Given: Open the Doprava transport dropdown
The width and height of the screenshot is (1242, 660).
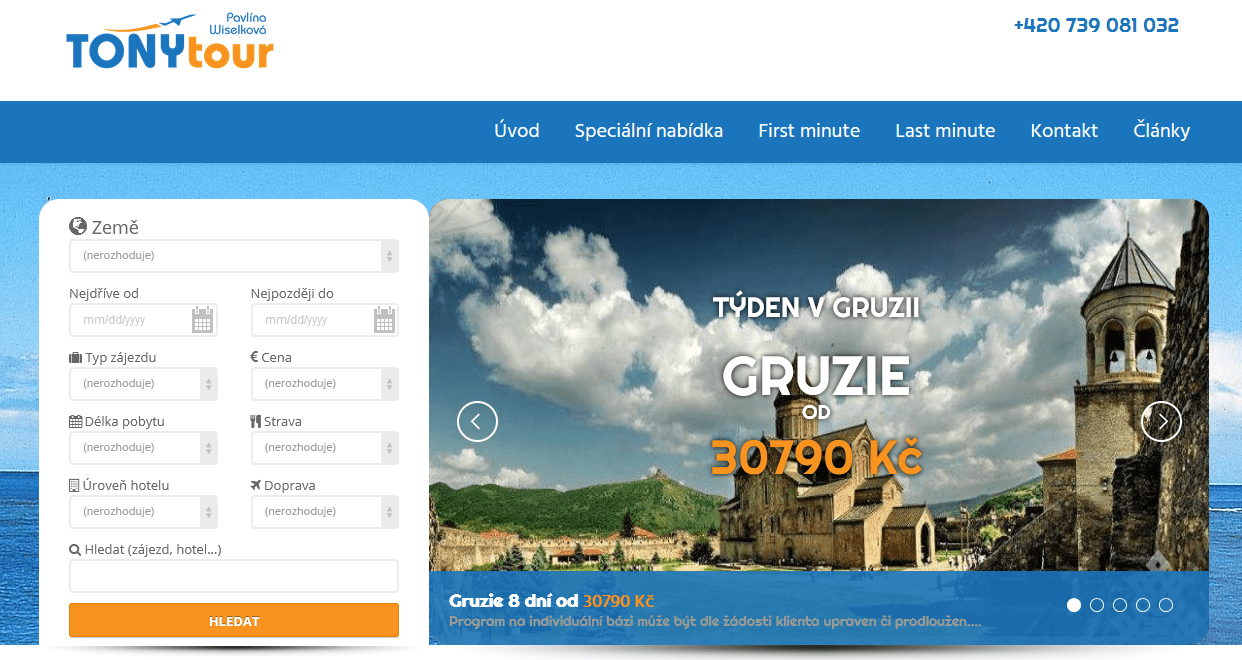Looking at the screenshot, I should click(324, 512).
